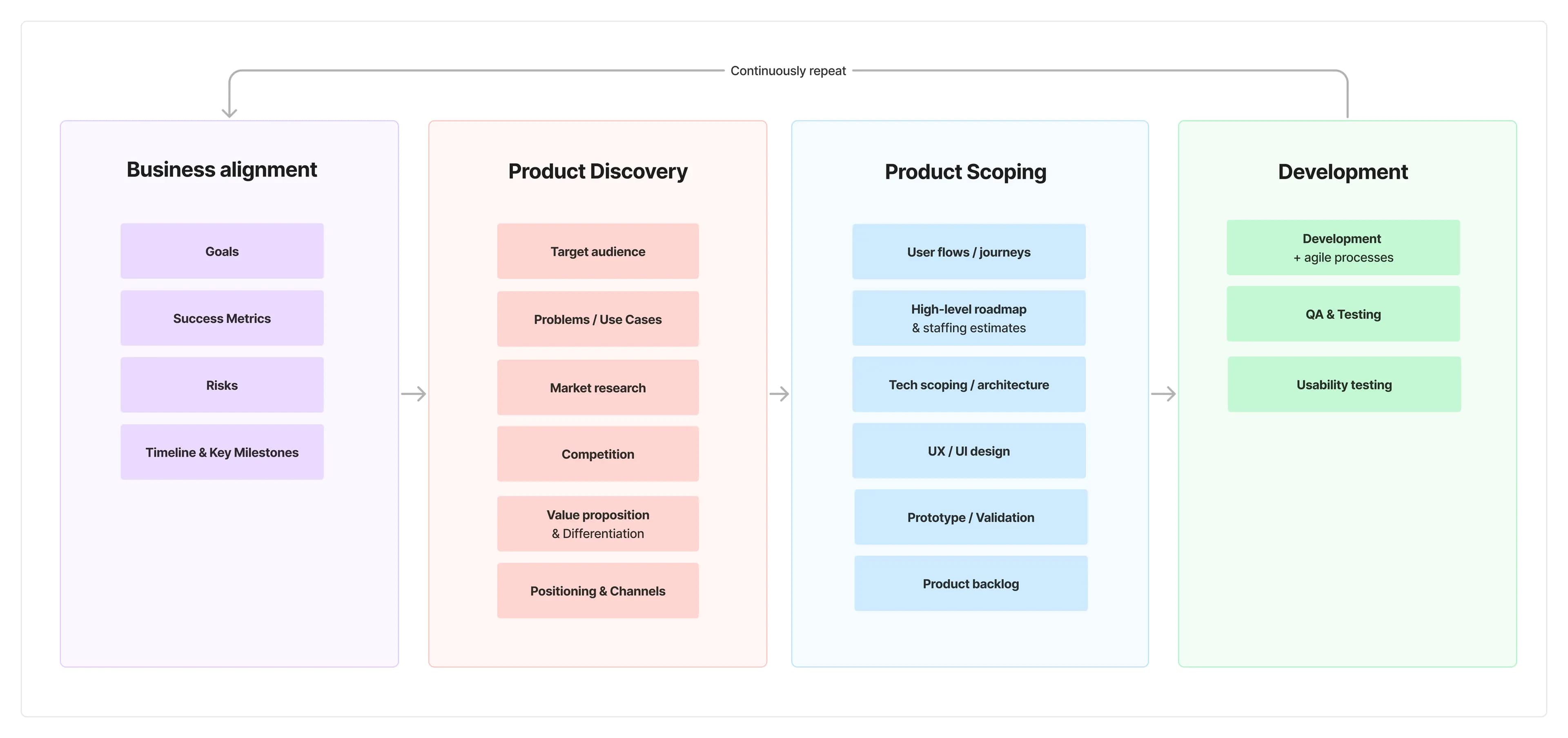Click Timeline & Key Milestones
The image size is (1568, 738).
tap(222, 451)
